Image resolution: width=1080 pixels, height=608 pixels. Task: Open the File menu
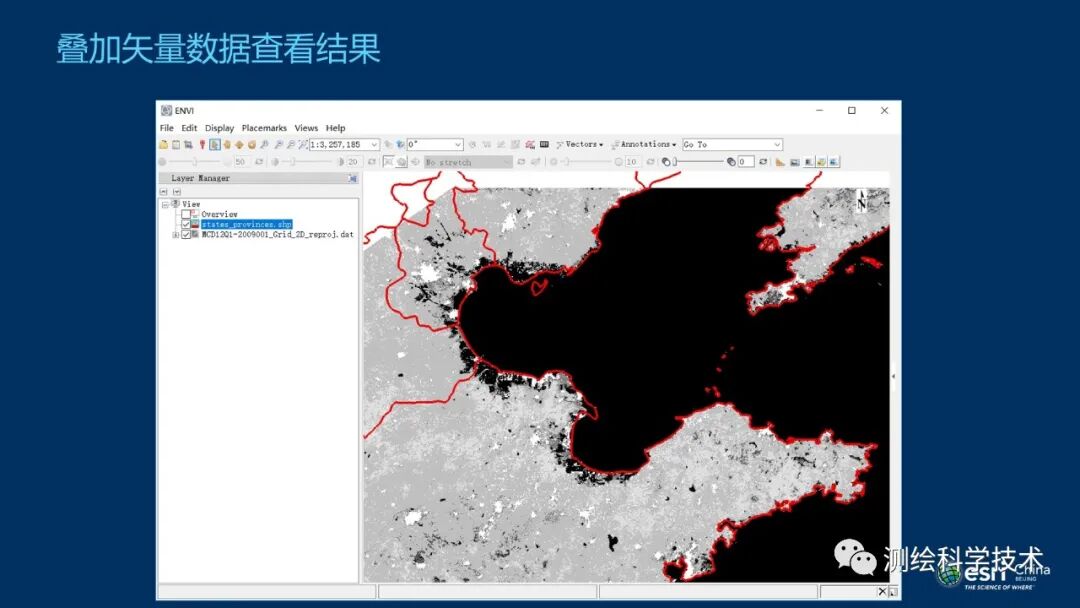click(167, 128)
